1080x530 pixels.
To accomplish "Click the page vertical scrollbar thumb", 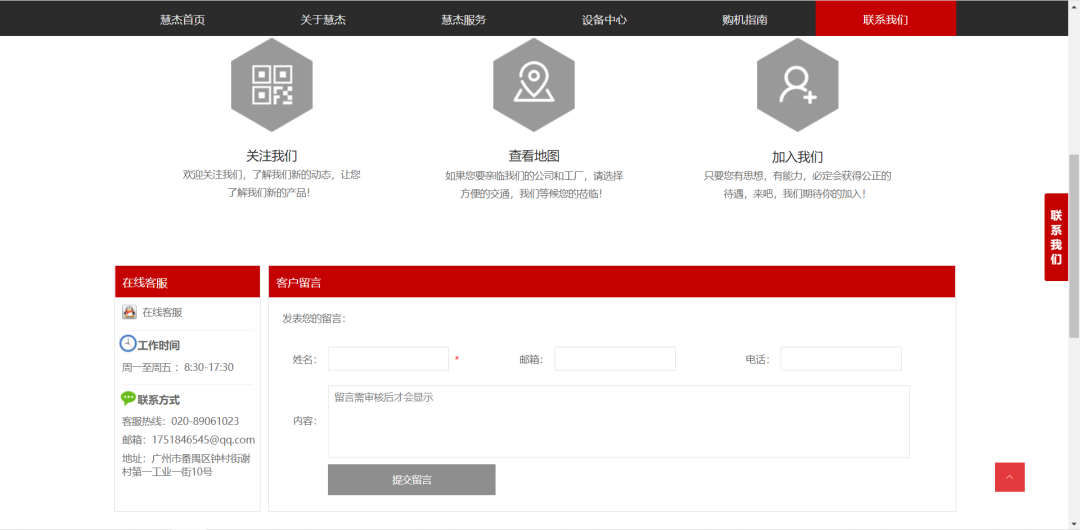I will coord(1074,245).
